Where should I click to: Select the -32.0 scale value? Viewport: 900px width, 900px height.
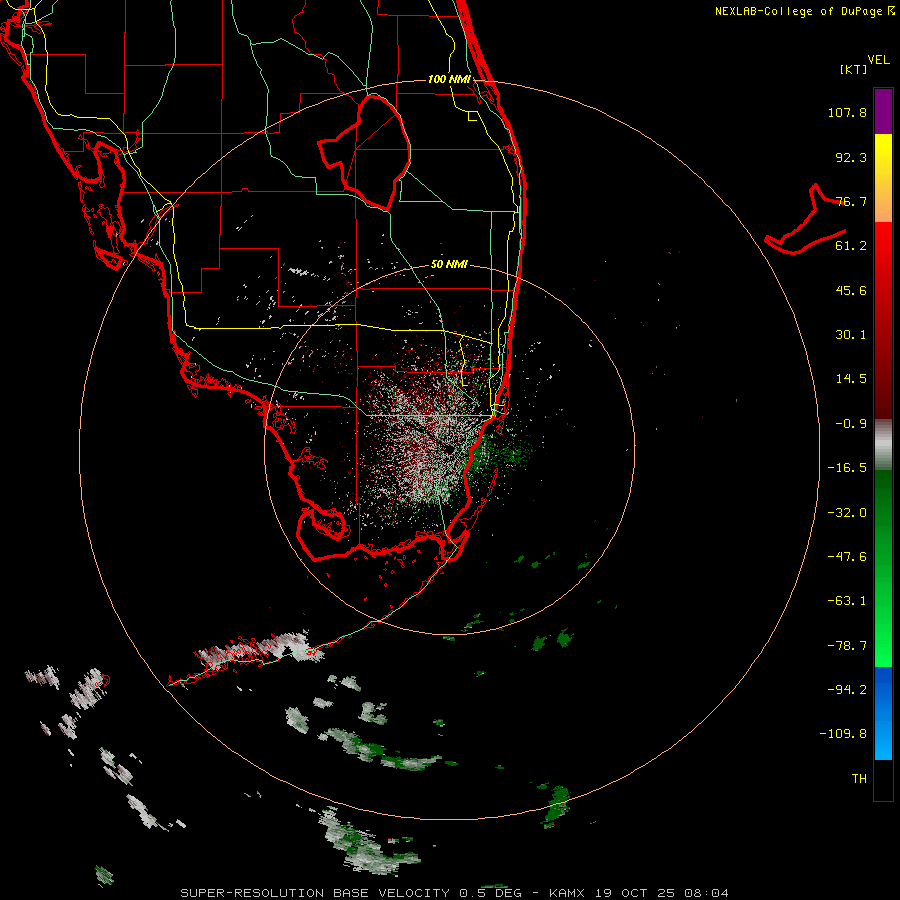847,513
